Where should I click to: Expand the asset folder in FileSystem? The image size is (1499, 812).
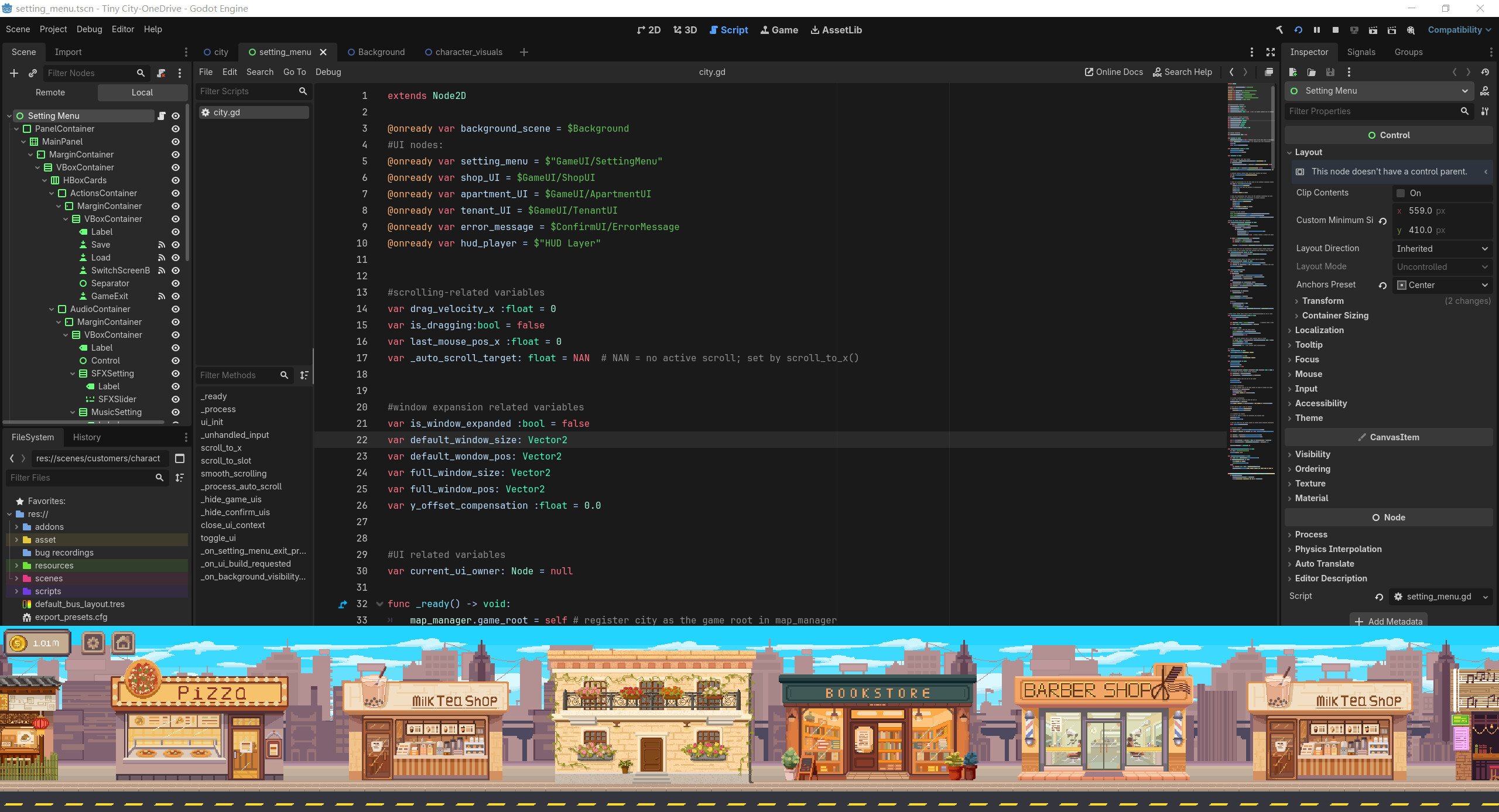16,540
